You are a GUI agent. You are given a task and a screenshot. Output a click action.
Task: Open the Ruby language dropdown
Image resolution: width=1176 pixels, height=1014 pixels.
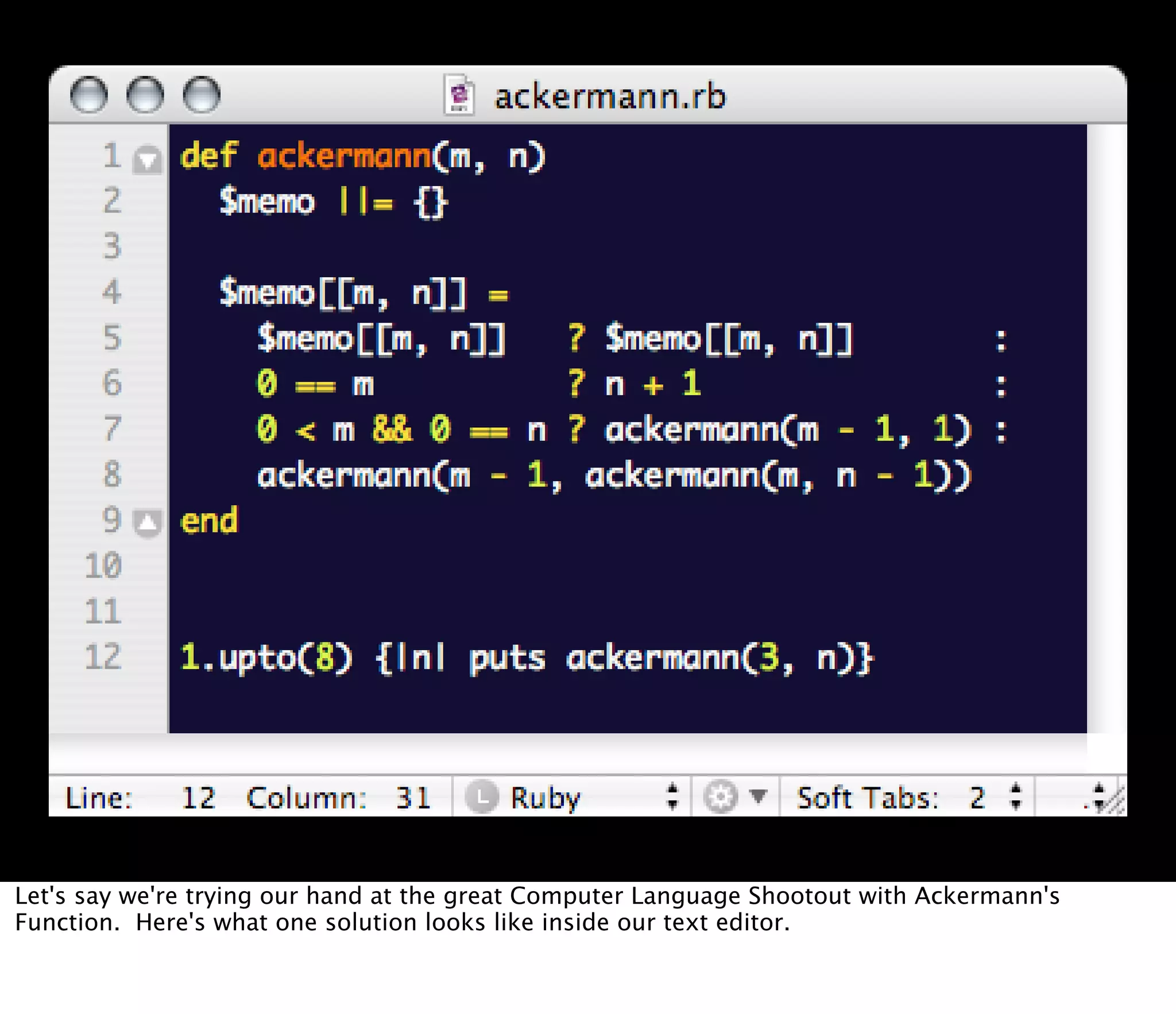[572, 797]
